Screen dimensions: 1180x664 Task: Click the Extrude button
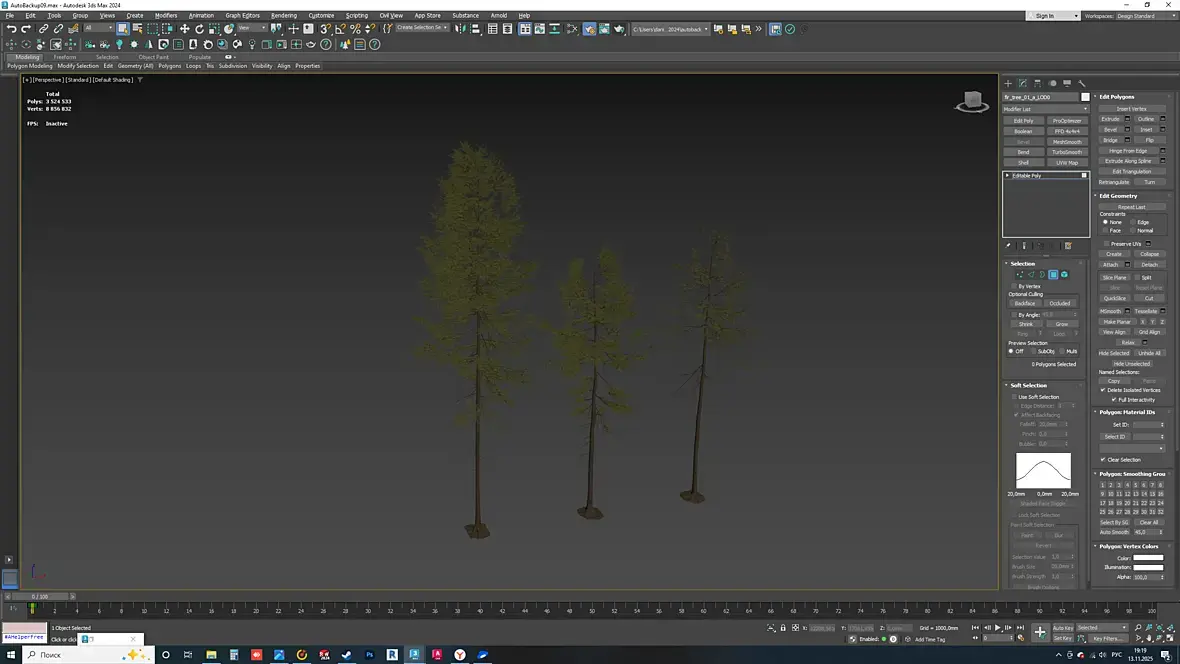1110,119
